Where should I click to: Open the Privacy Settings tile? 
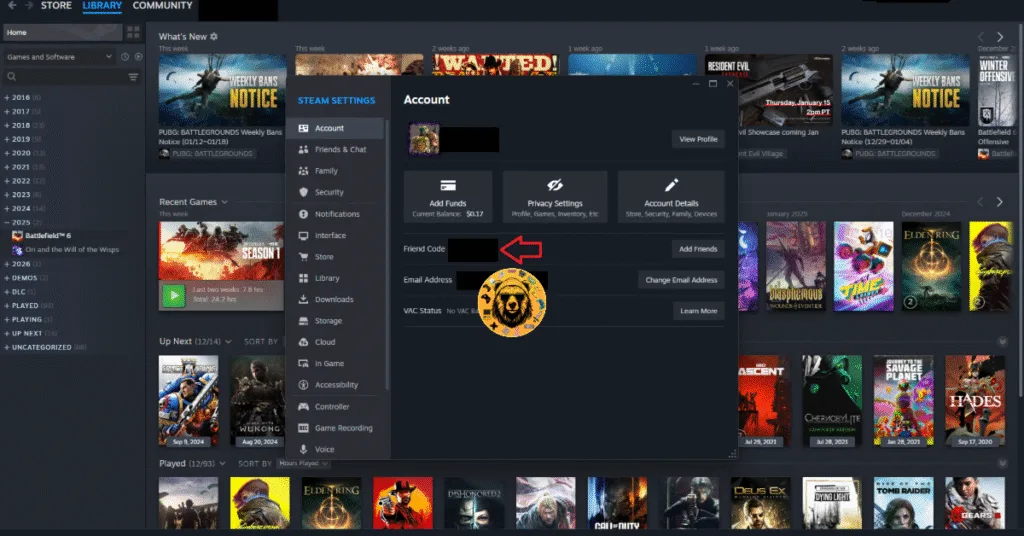click(x=555, y=197)
